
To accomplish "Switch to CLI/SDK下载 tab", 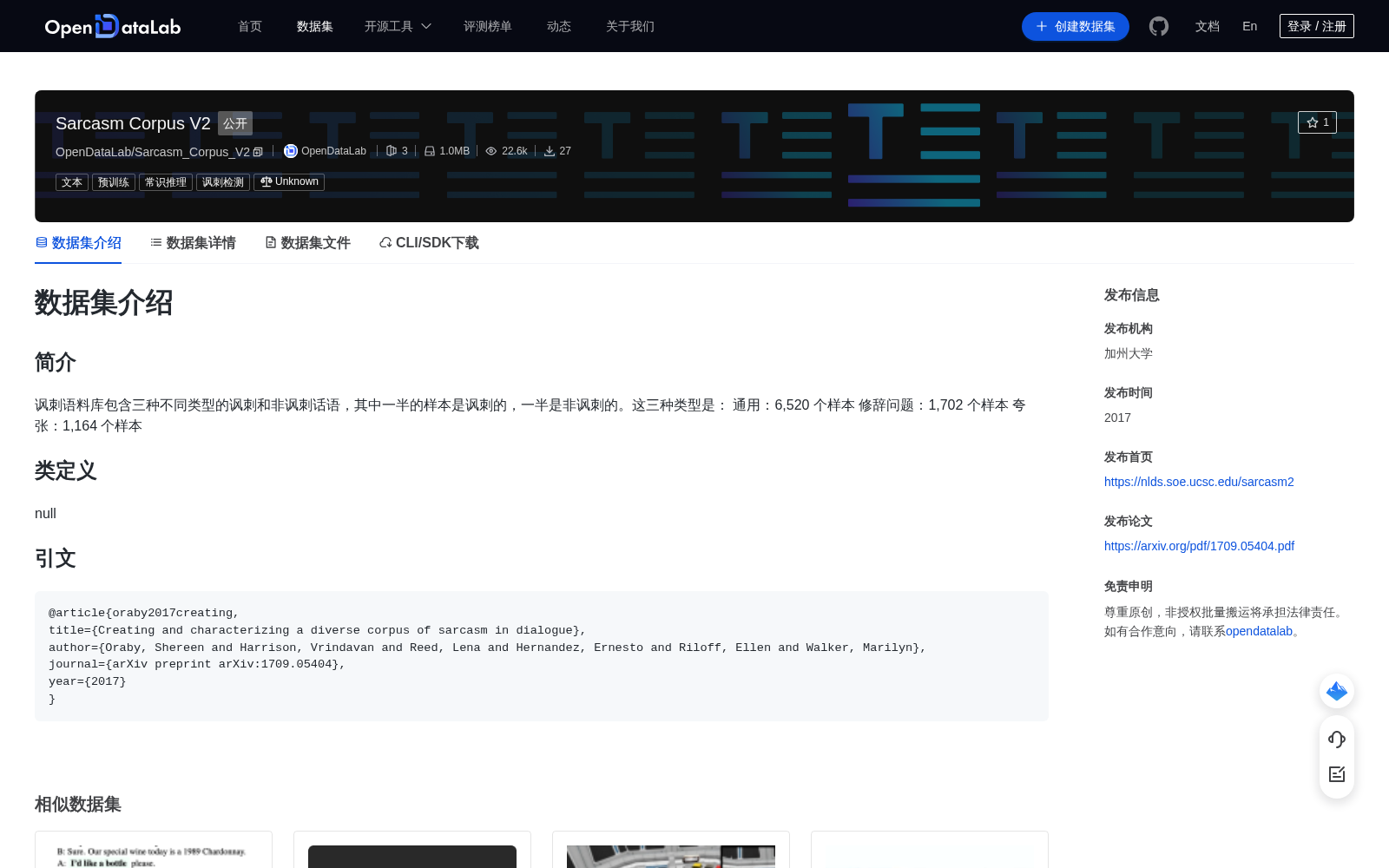I will click(429, 243).
